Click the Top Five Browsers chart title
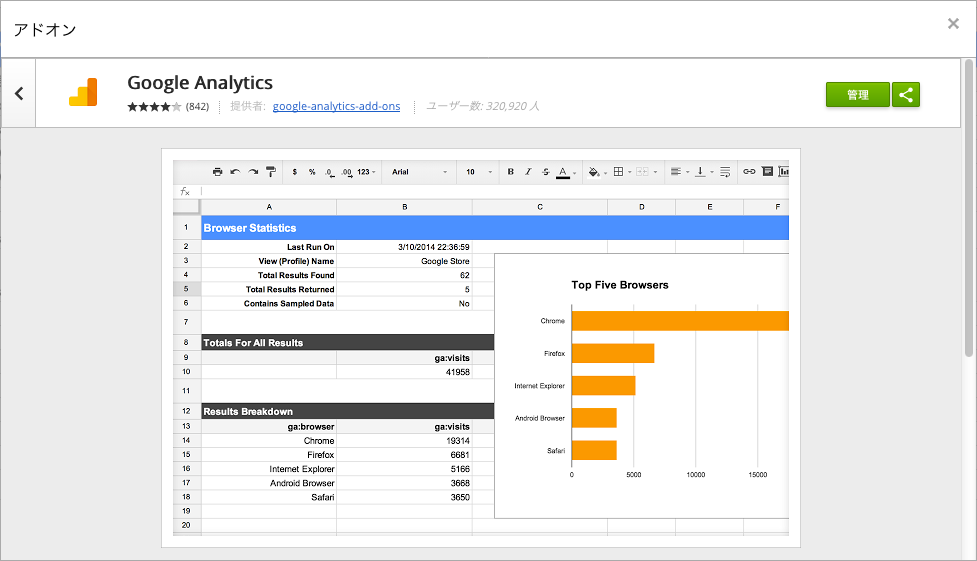977x561 pixels. coord(620,285)
